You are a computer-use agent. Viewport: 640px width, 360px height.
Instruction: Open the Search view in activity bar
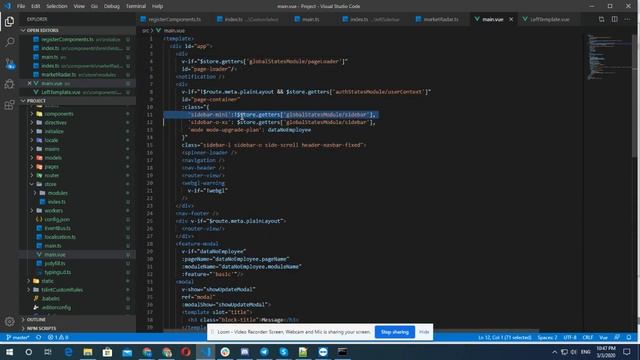coord(9,42)
